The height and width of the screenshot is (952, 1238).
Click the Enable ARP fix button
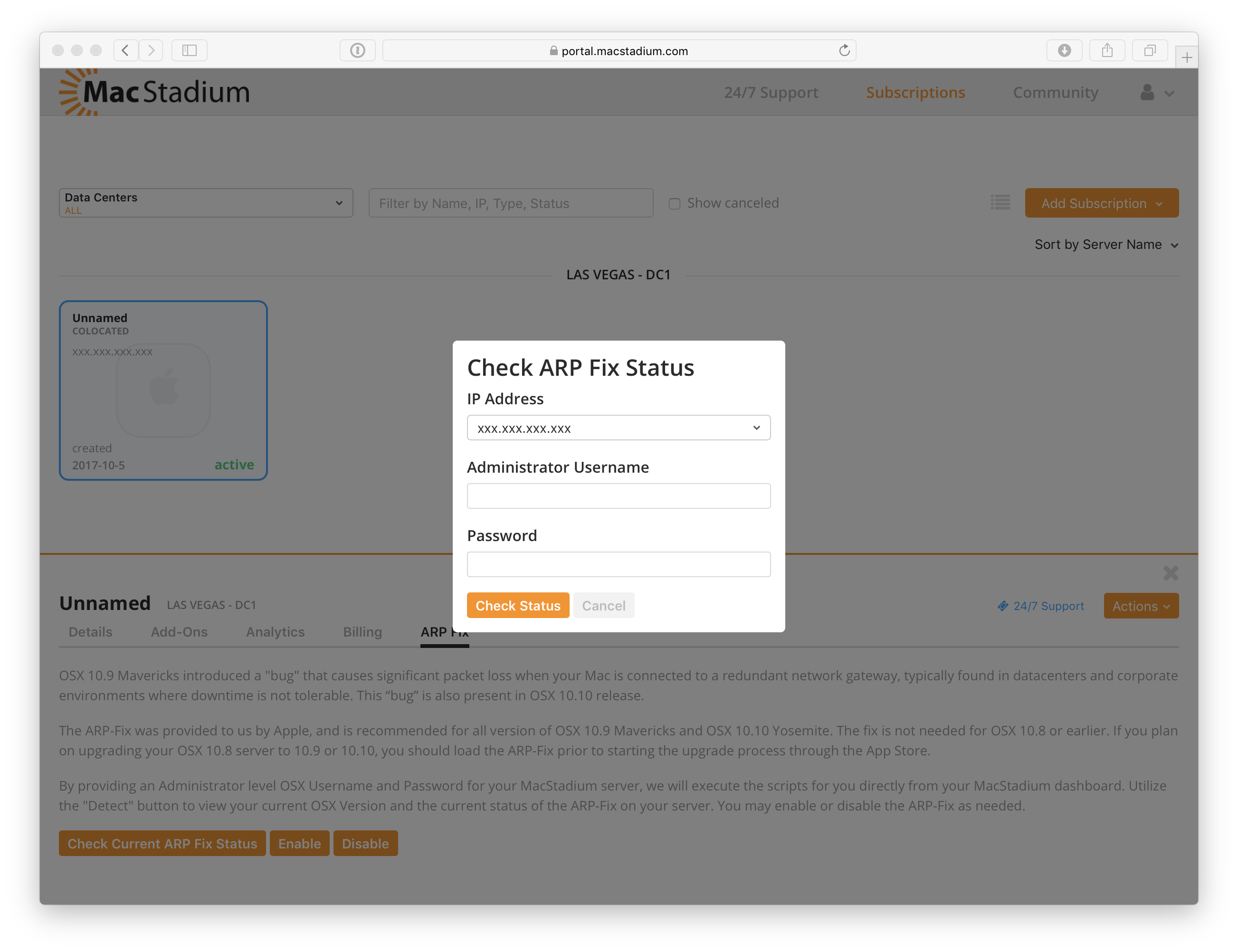coord(299,843)
